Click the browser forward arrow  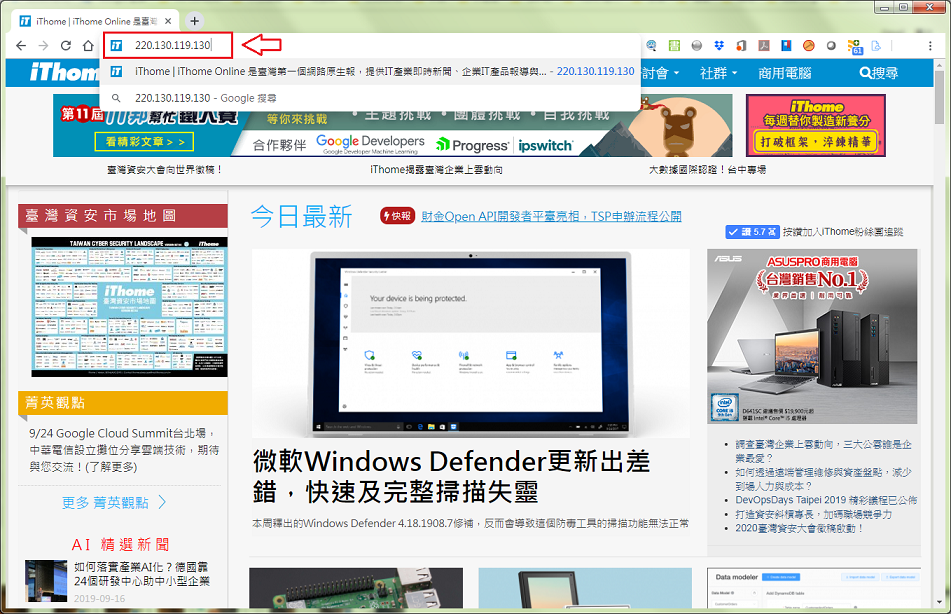[x=43, y=46]
